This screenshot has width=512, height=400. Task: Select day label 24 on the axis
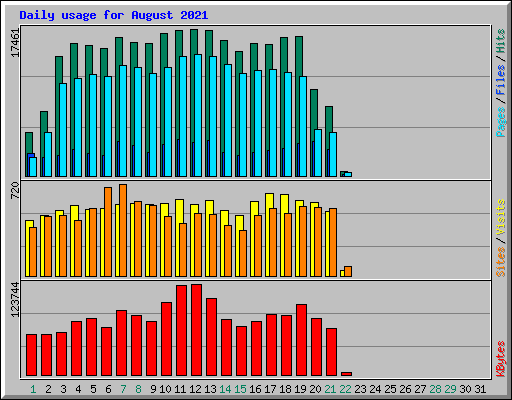[x=375, y=389]
